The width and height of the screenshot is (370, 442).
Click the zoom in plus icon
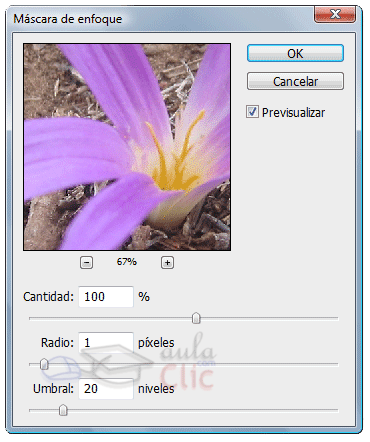click(x=167, y=263)
